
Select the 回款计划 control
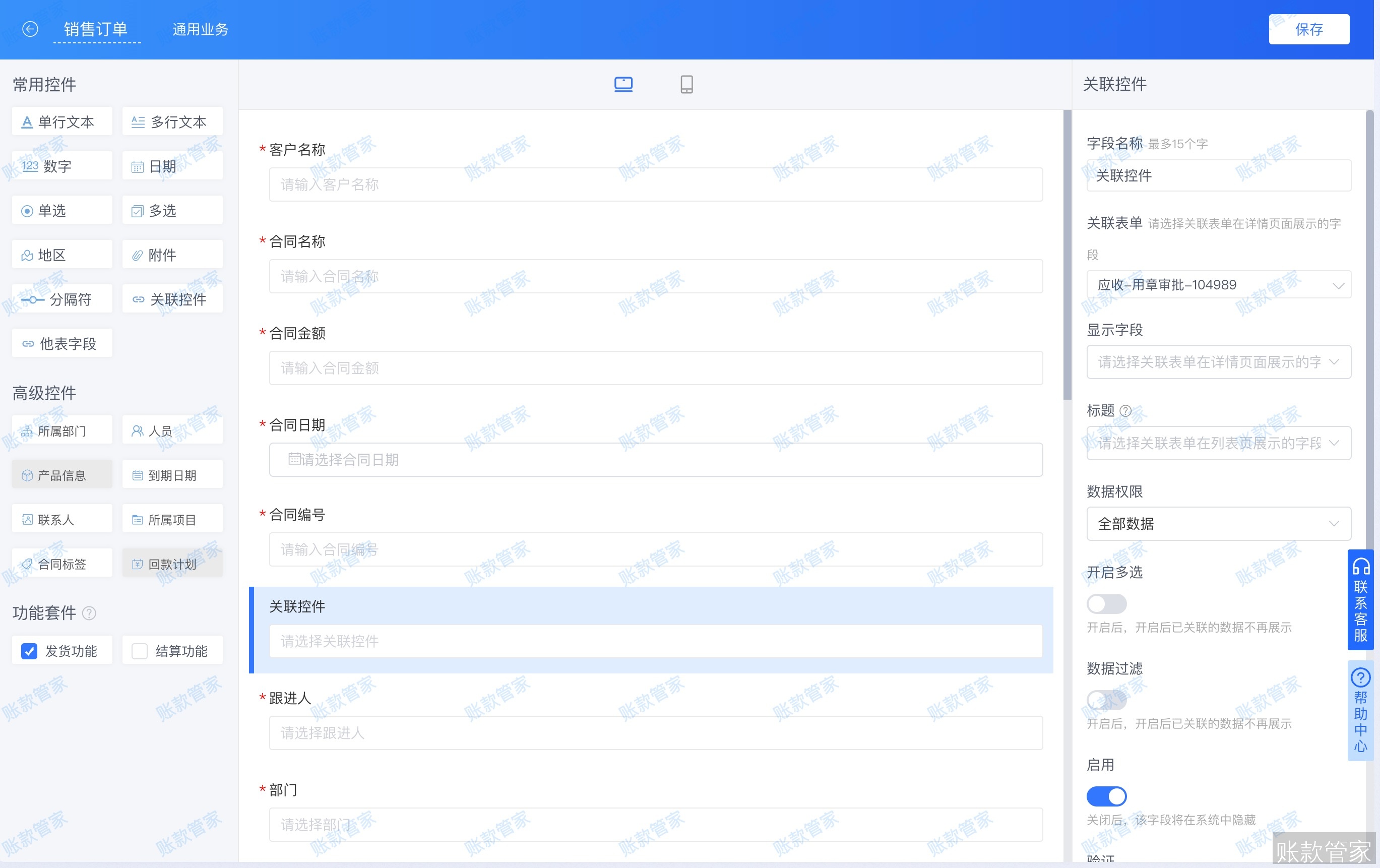tap(171, 563)
